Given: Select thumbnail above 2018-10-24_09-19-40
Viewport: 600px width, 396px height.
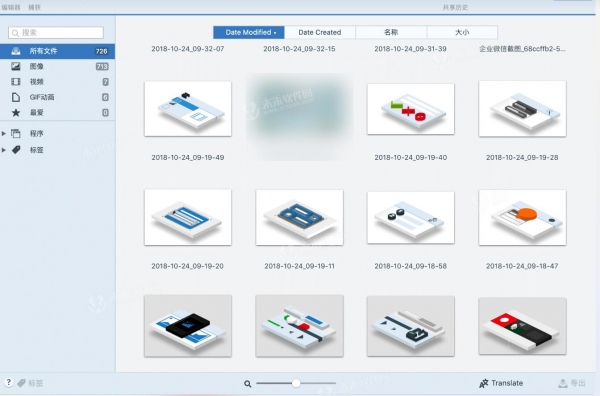Looking at the screenshot, I should point(411,109).
